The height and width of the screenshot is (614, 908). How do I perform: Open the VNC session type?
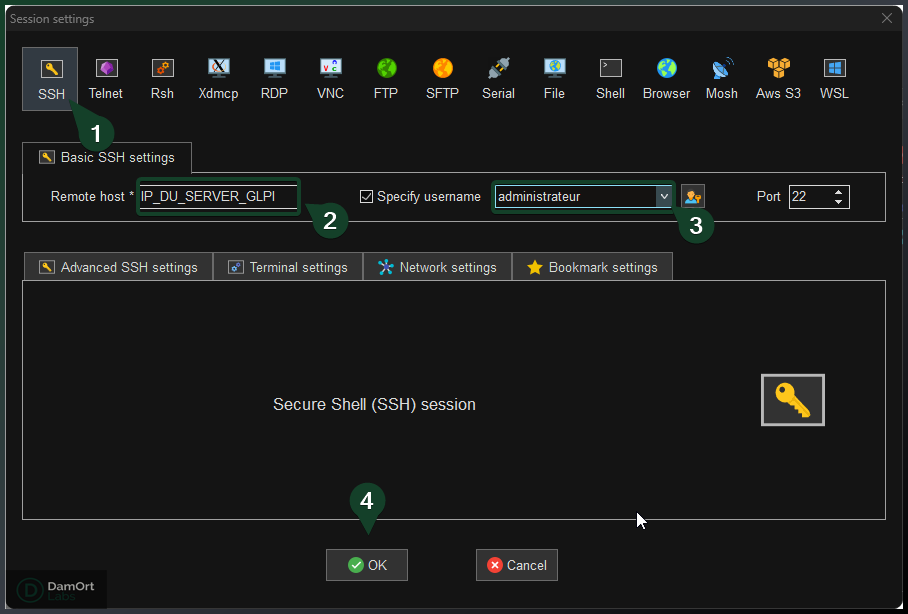tap(330, 78)
